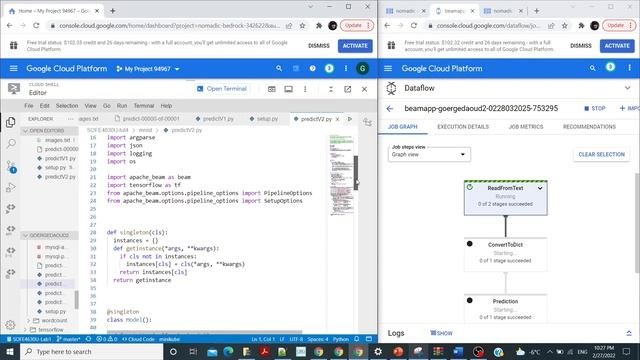The width and height of the screenshot is (640, 360).
Task: Search in Dataflow window header
Action: [592, 69]
